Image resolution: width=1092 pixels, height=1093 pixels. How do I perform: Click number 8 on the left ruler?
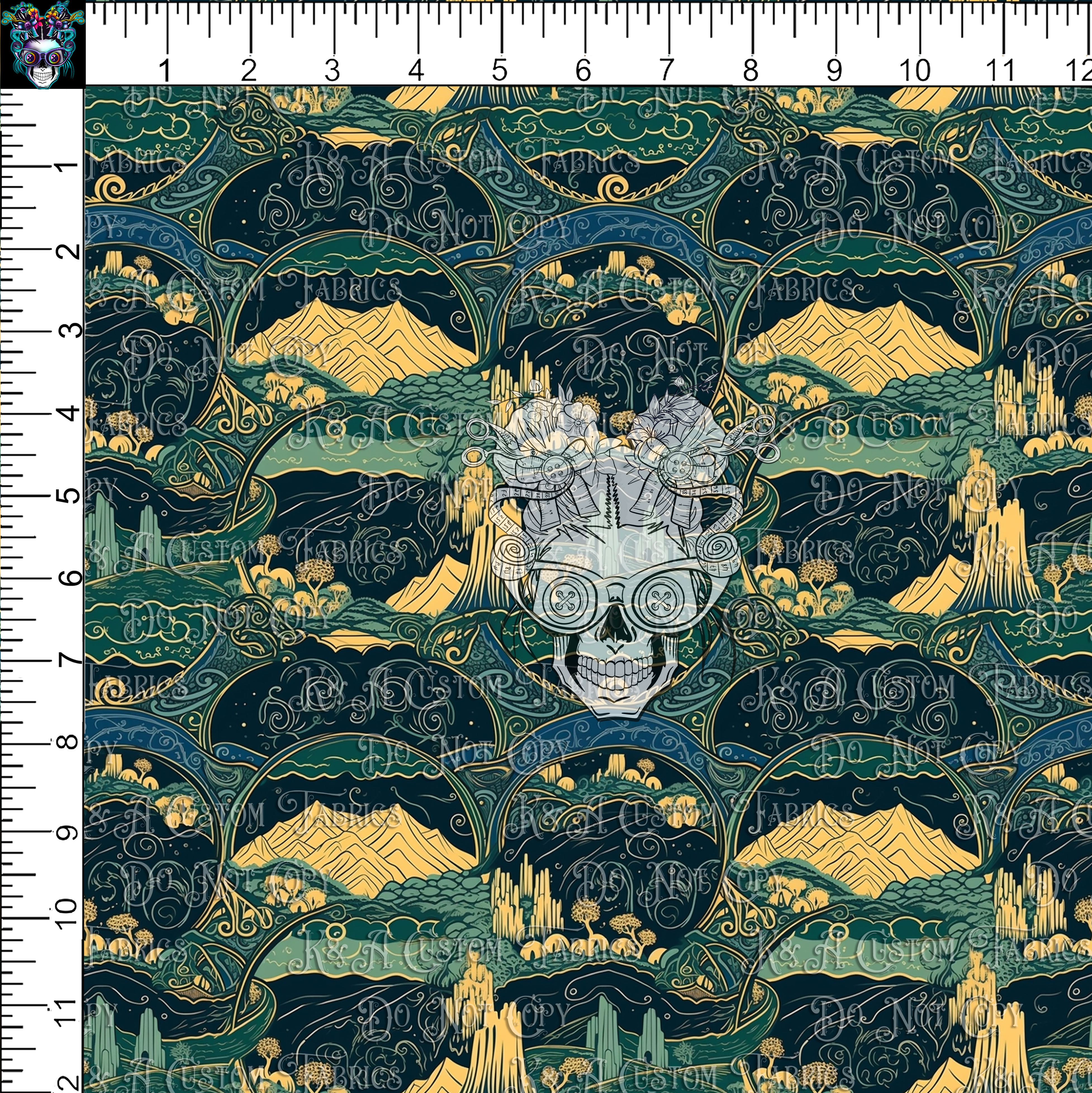(68, 743)
